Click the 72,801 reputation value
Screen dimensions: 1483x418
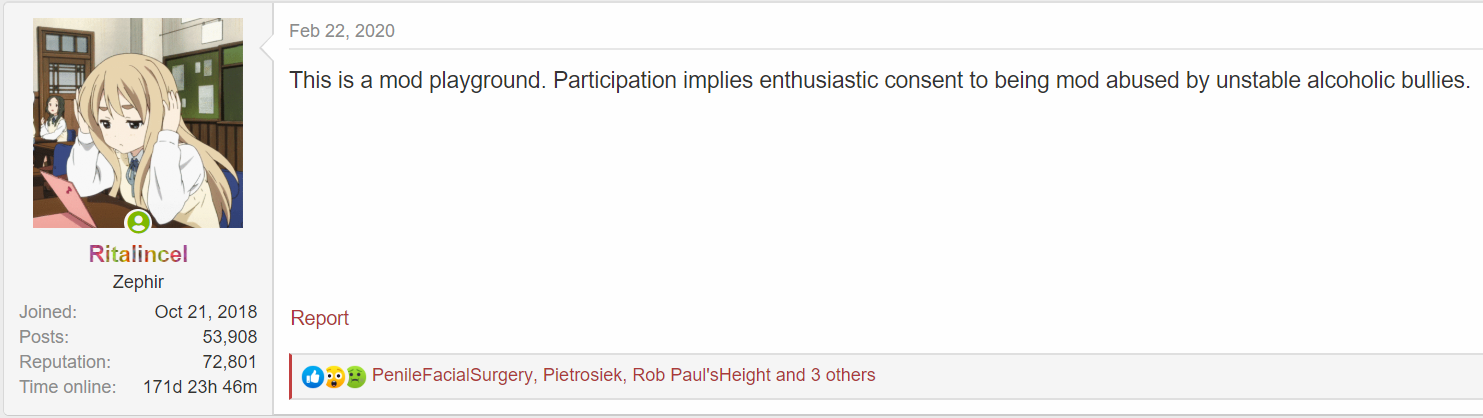229,362
